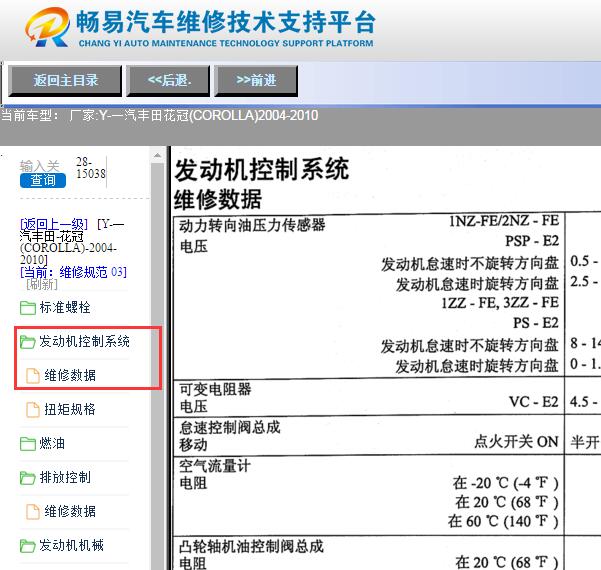601x570 pixels.
Task: Click the 发动机控制系统 page heading
Action: [261, 170]
